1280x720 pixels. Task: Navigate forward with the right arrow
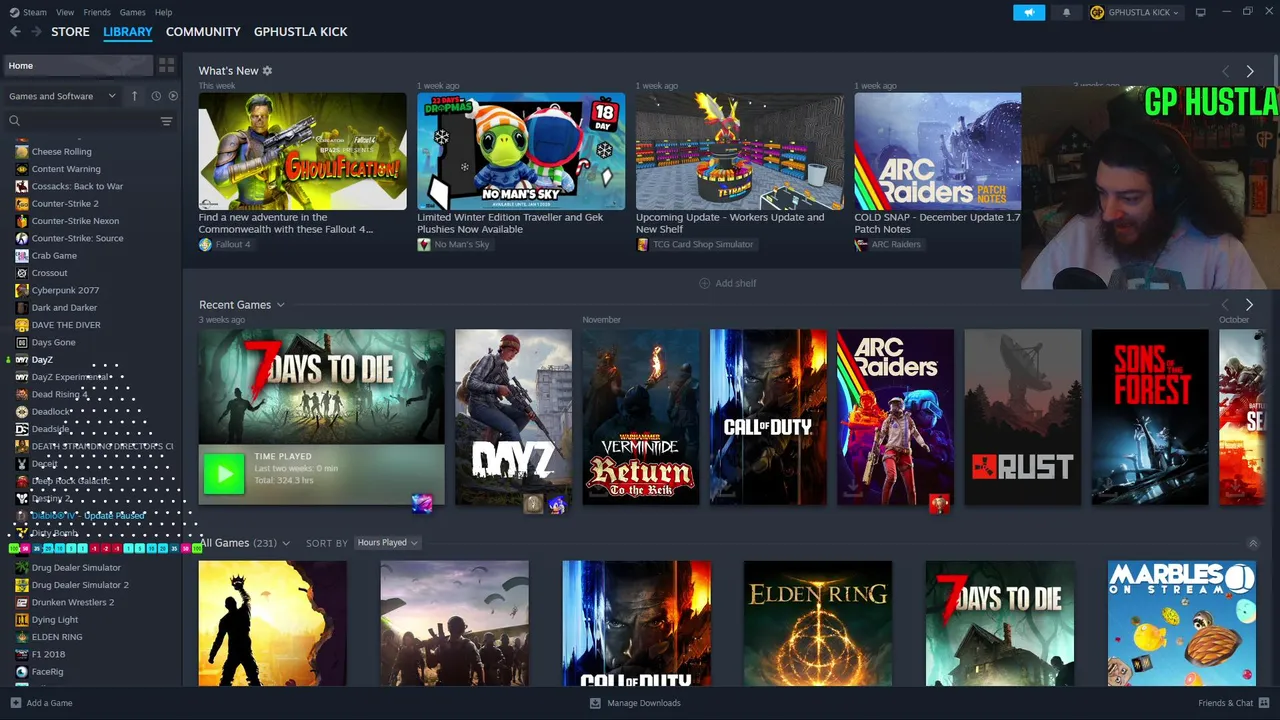tap(36, 32)
